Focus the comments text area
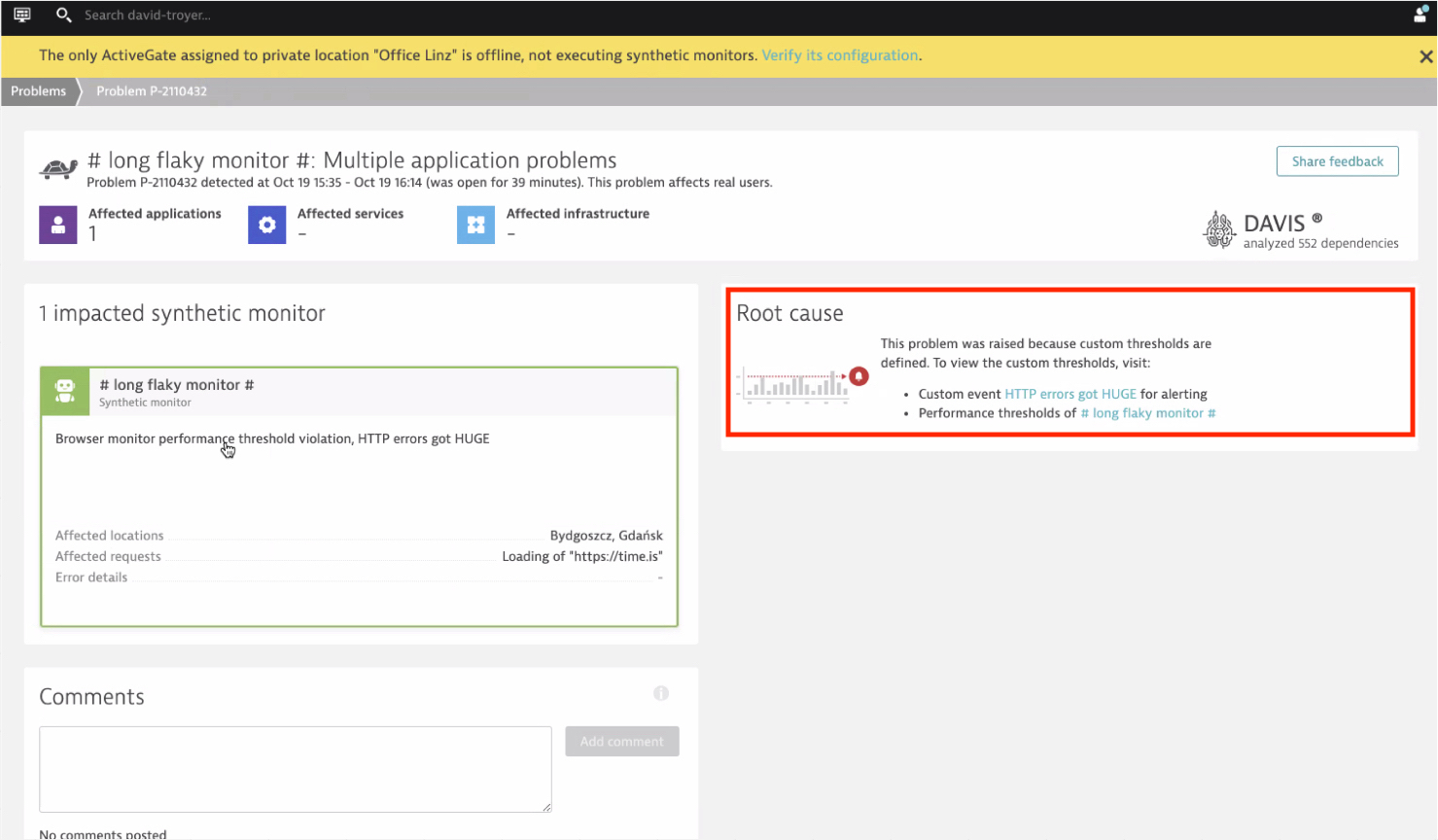Screen dimensions: 1438x840 296,769
